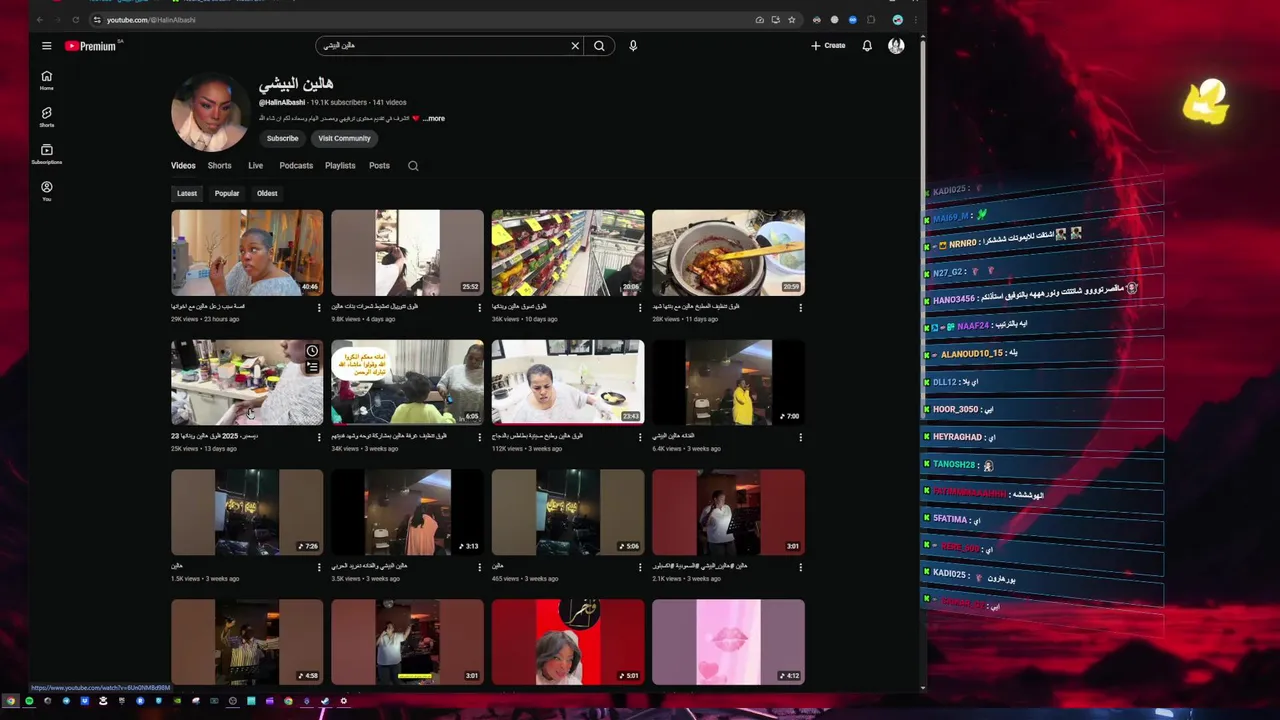This screenshot has height=720, width=1280.
Task: Switch to the Playlists tab
Action: click(340, 166)
